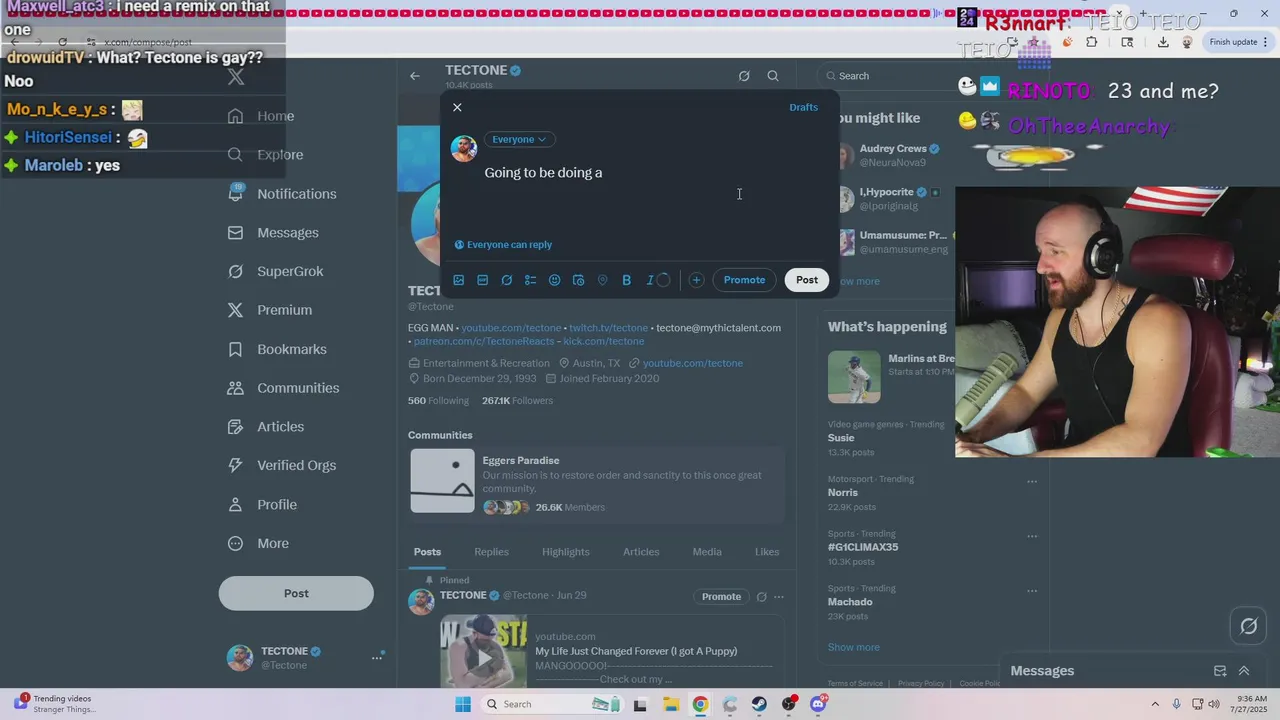Open Profile in sidebar
1280x720 pixels.
(262, 505)
